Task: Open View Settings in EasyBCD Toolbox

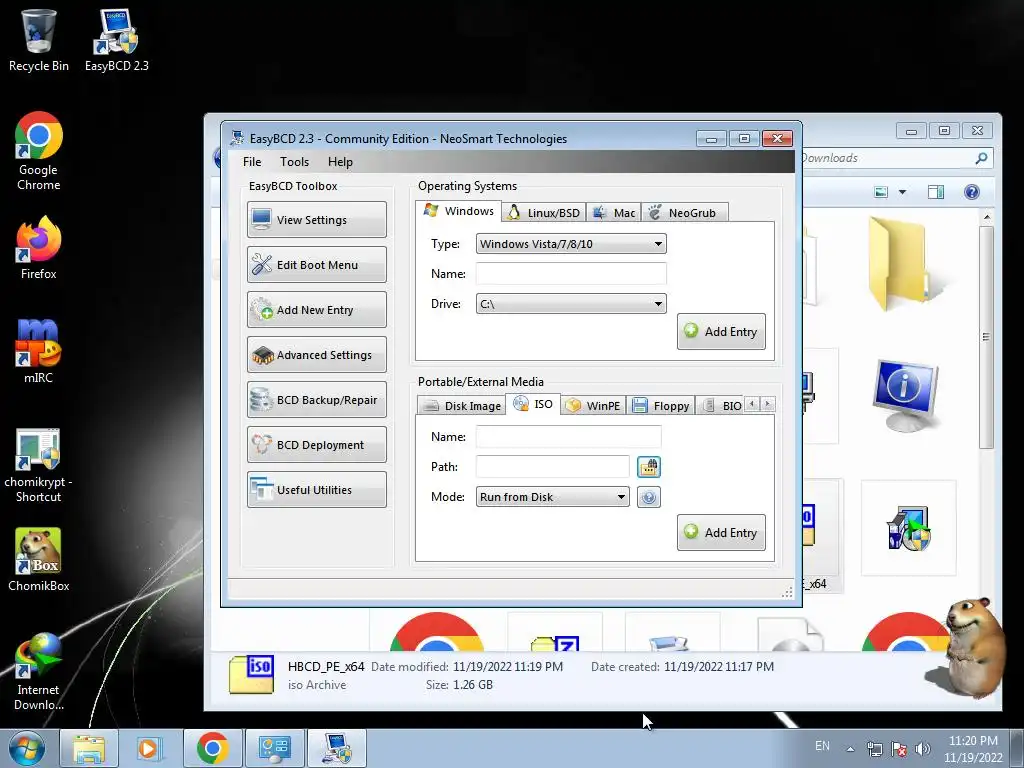Action: pyautogui.click(x=317, y=219)
